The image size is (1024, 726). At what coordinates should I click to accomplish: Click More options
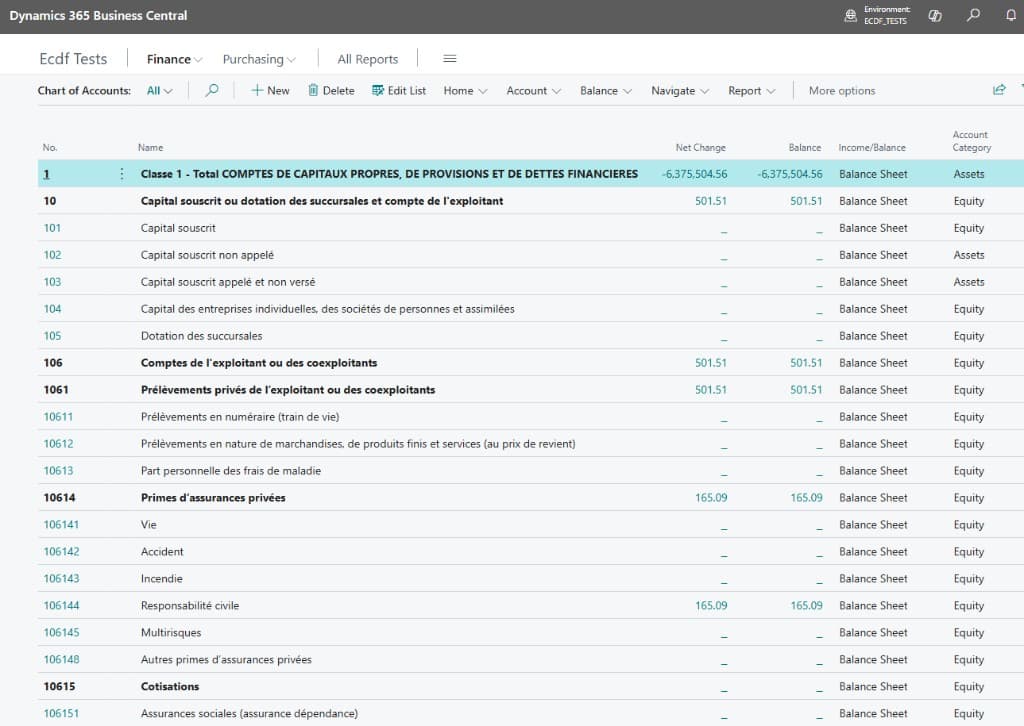pos(841,90)
